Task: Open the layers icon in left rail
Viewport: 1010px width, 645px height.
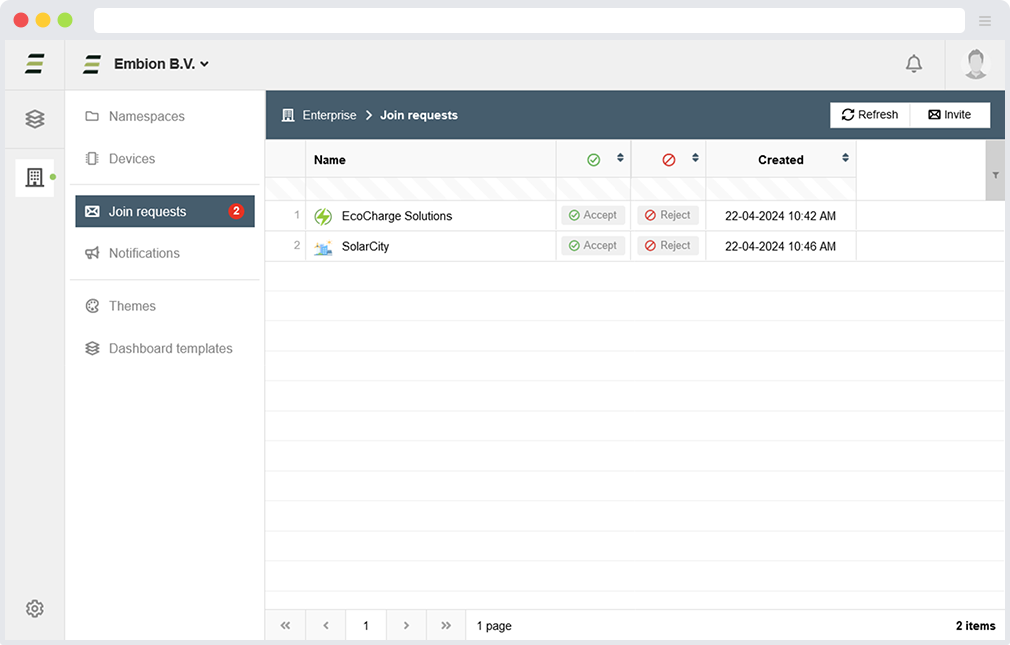Action: click(x=35, y=119)
